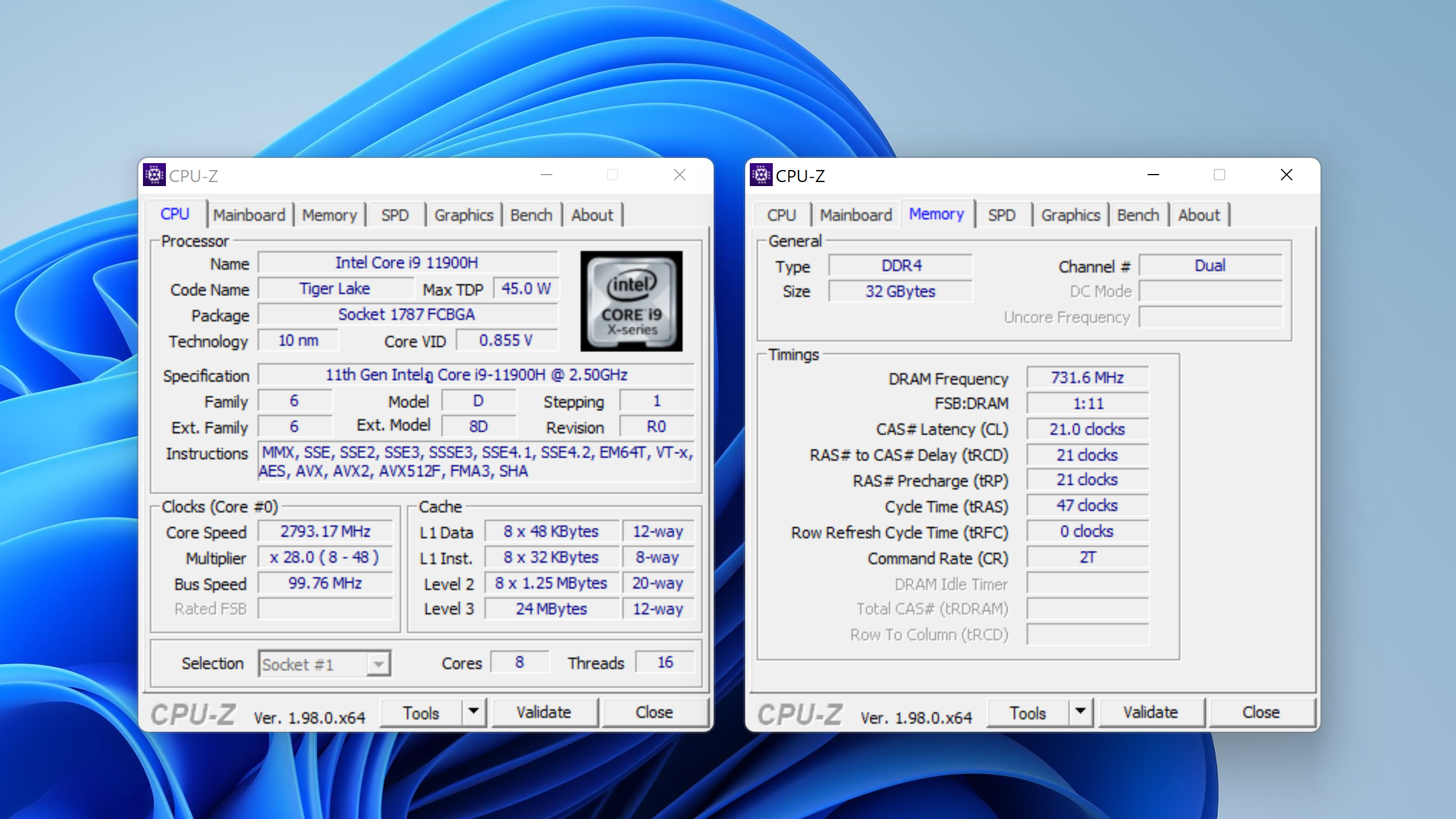Click the empty Rated FSB field

tap(325, 609)
